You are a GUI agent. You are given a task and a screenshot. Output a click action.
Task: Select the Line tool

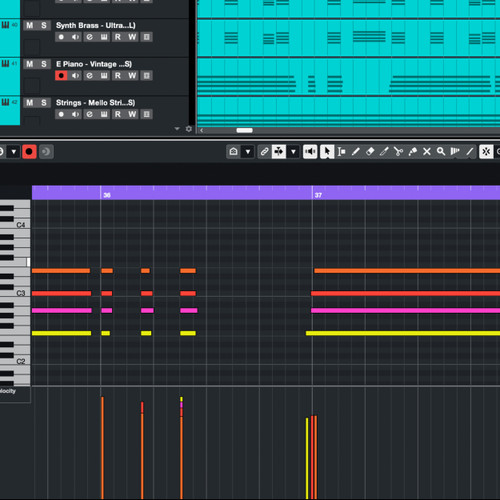(x=469, y=152)
